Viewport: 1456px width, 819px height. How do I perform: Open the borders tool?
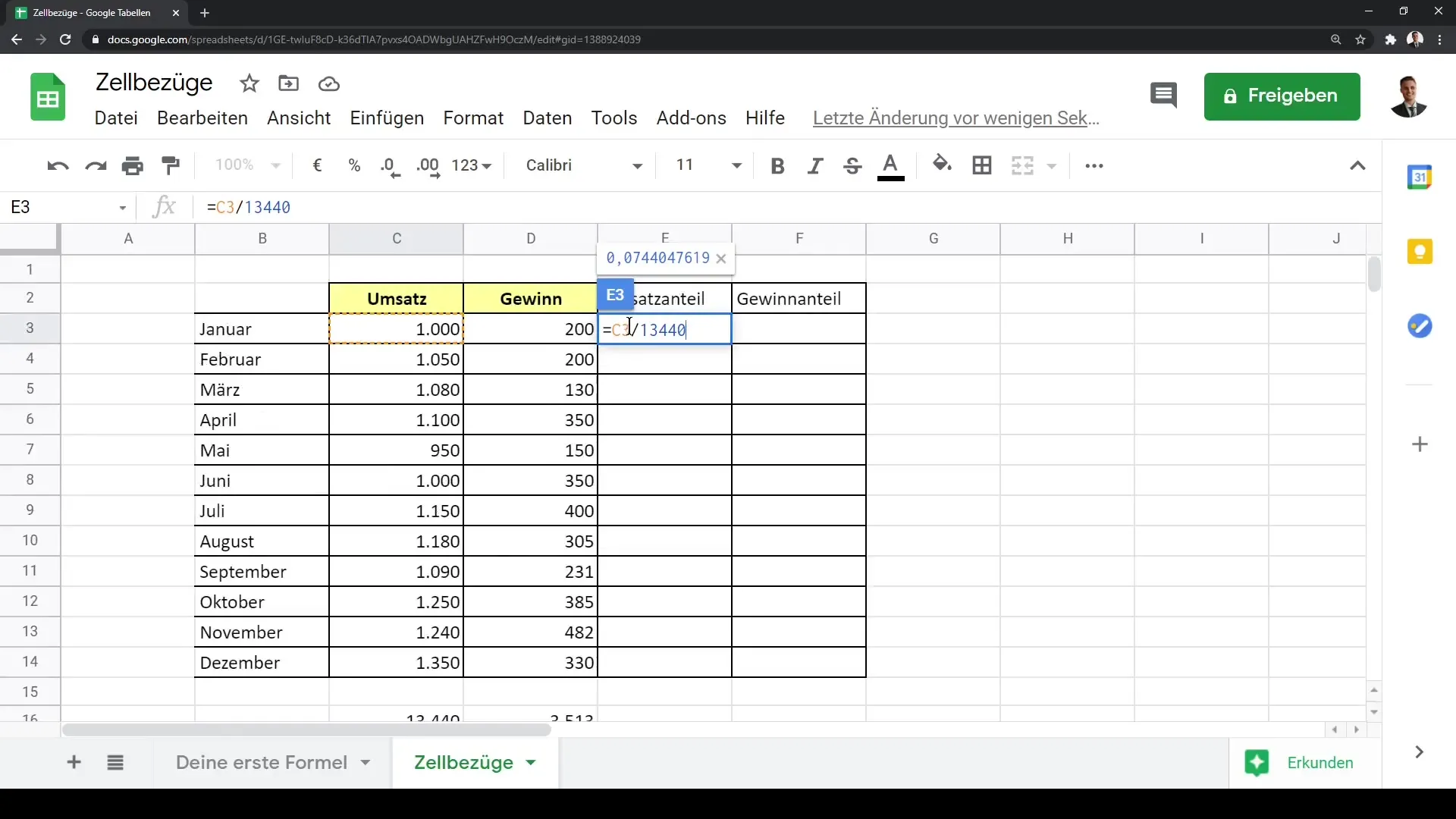pyautogui.click(x=982, y=165)
